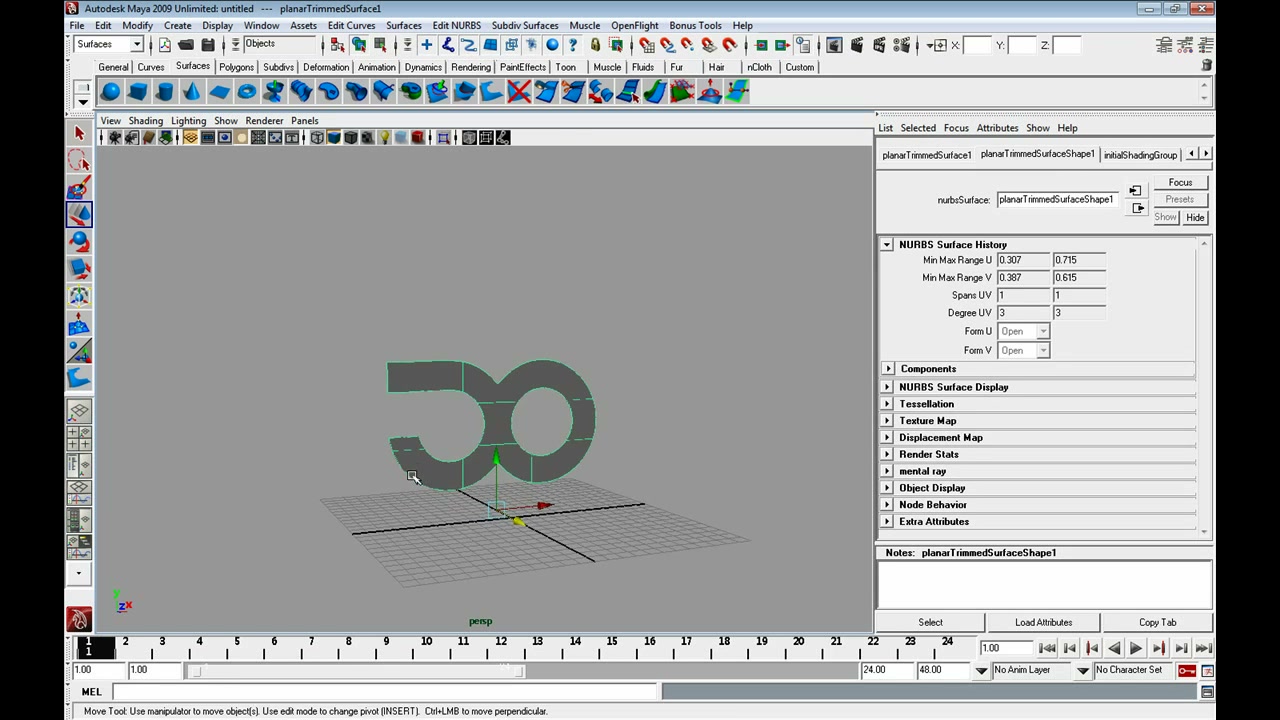Expand the Texture Map section

tap(887, 421)
